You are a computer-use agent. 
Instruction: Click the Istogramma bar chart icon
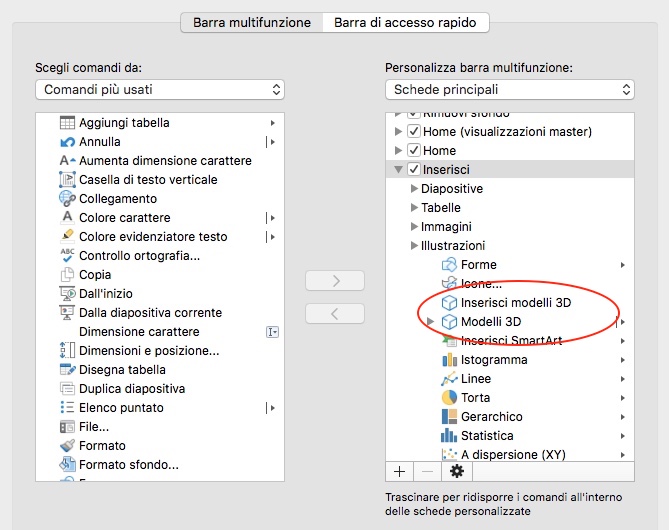click(x=449, y=360)
